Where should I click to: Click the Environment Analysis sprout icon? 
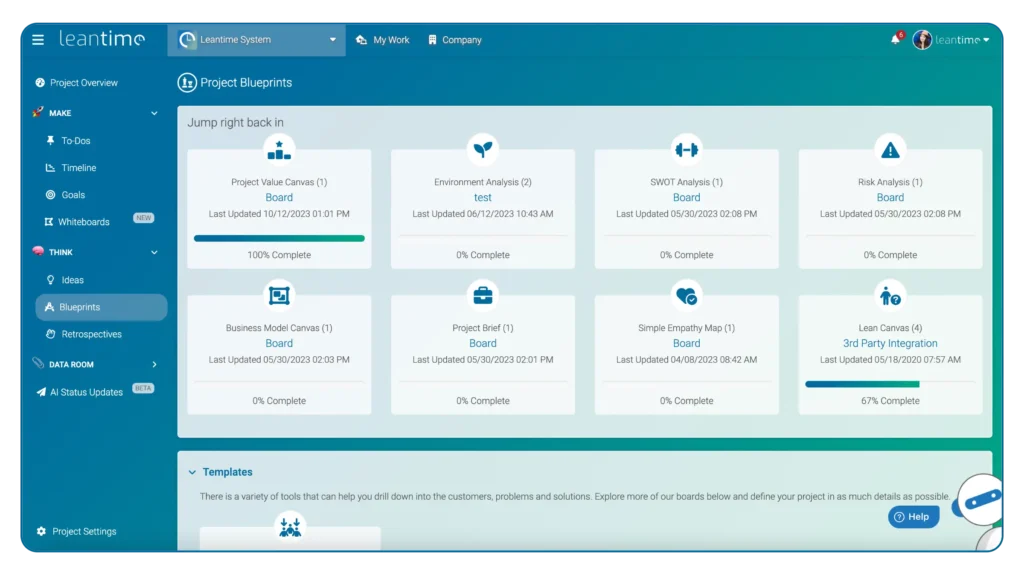pos(483,150)
